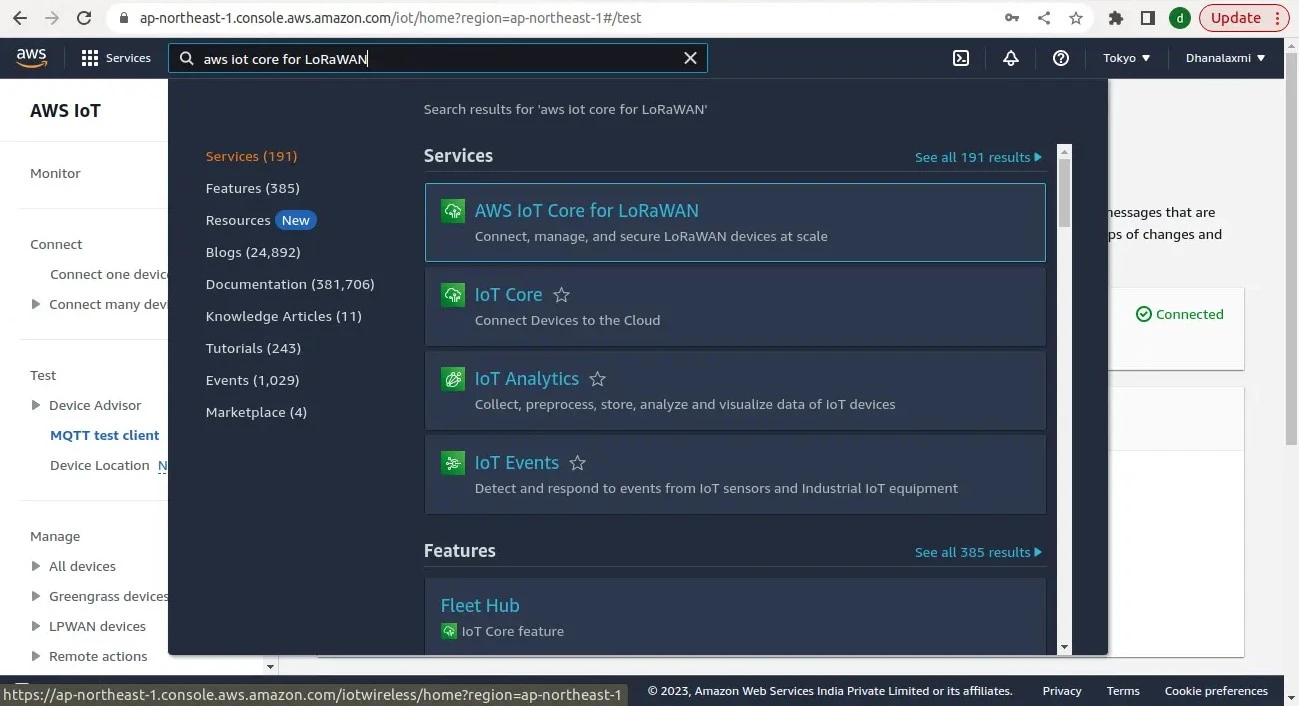
Task: Click See all 191 results link
Action: point(978,157)
